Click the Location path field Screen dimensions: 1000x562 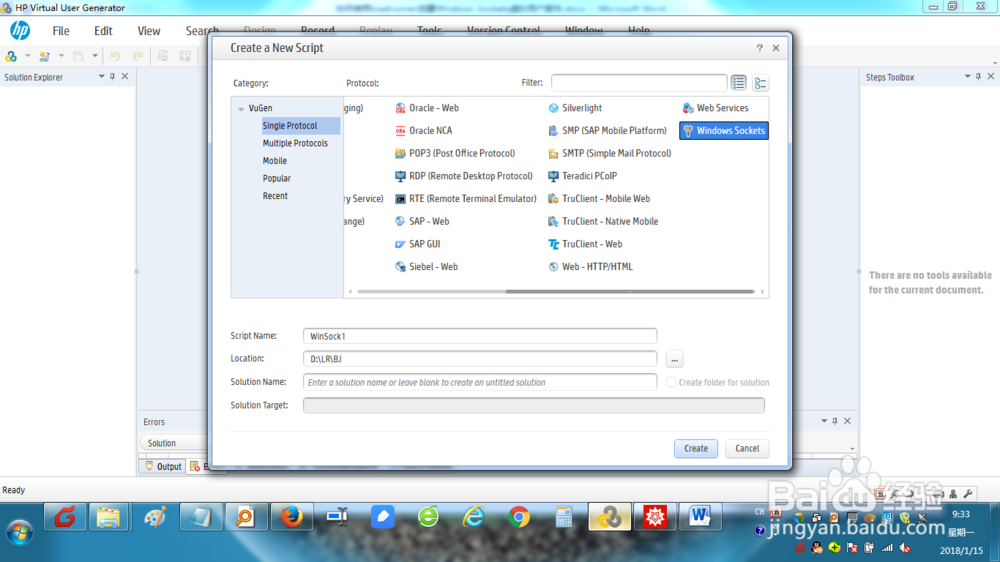pyautogui.click(x=480, y=359)
